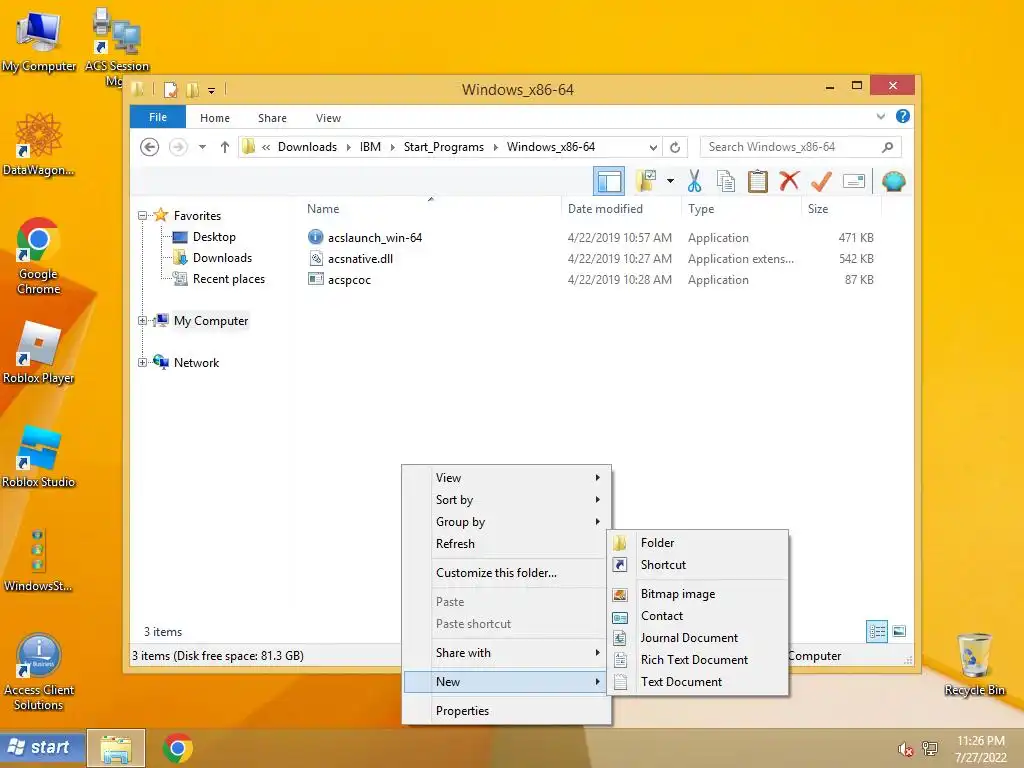This screenshot has width=1024, height=768.
Task: Expand the ribbon with the chevron
Action: pos(880,116)
